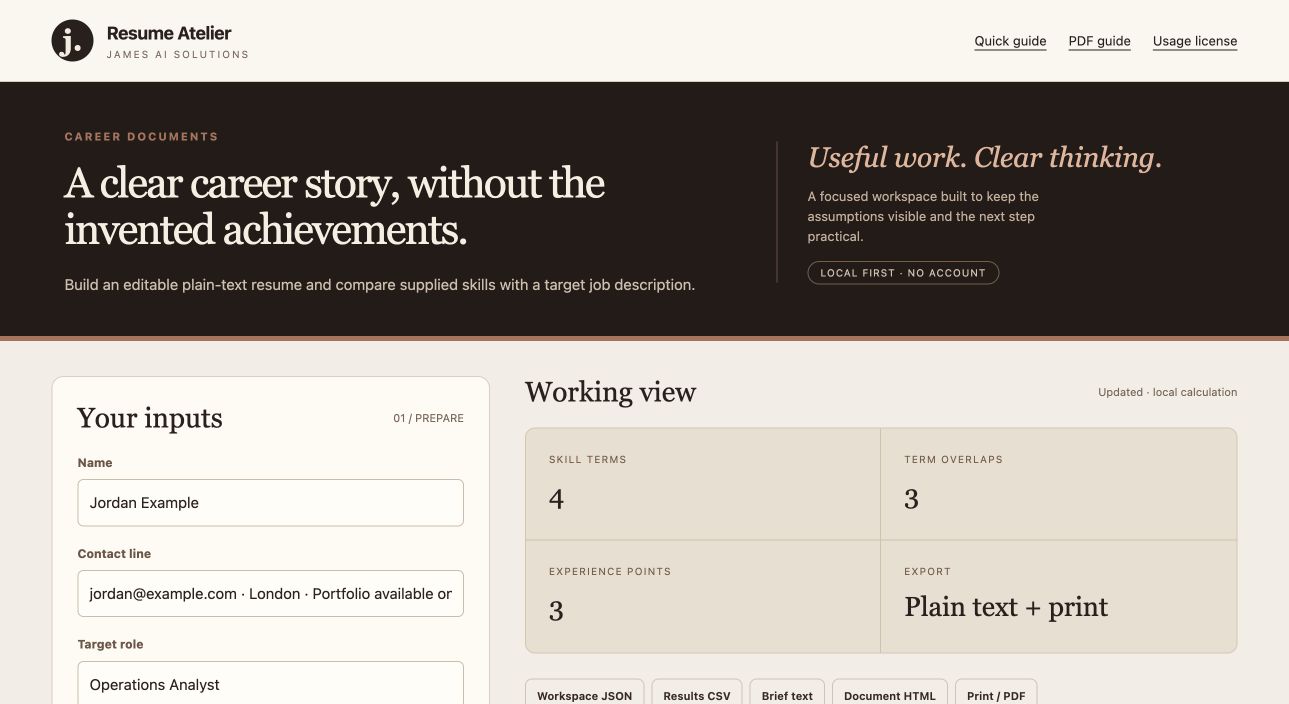1289x704 pixels.
Task: Click 'Updated · local calculation' status text
Action: tap(1167, 392)
